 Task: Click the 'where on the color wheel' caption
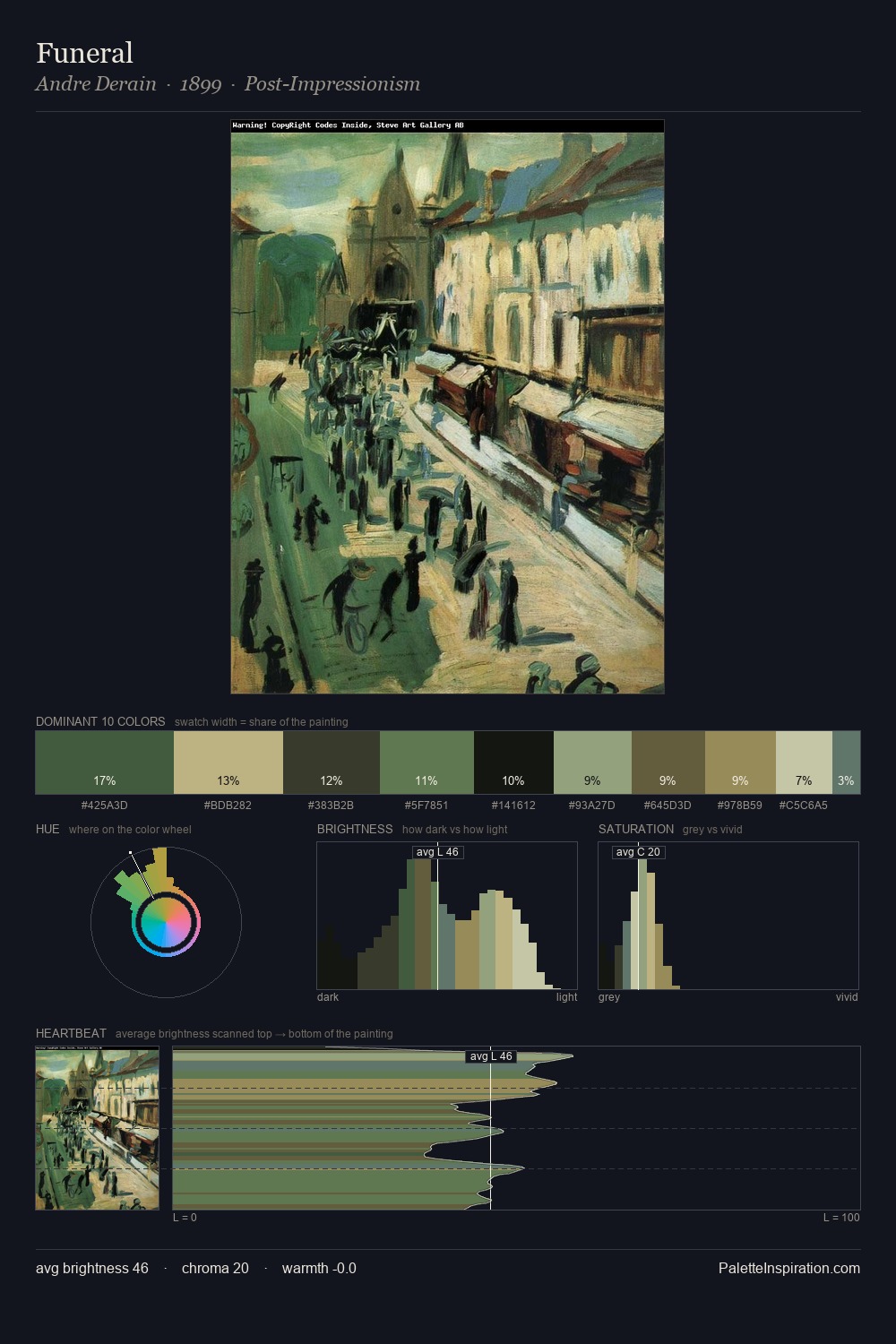[130, 830]
